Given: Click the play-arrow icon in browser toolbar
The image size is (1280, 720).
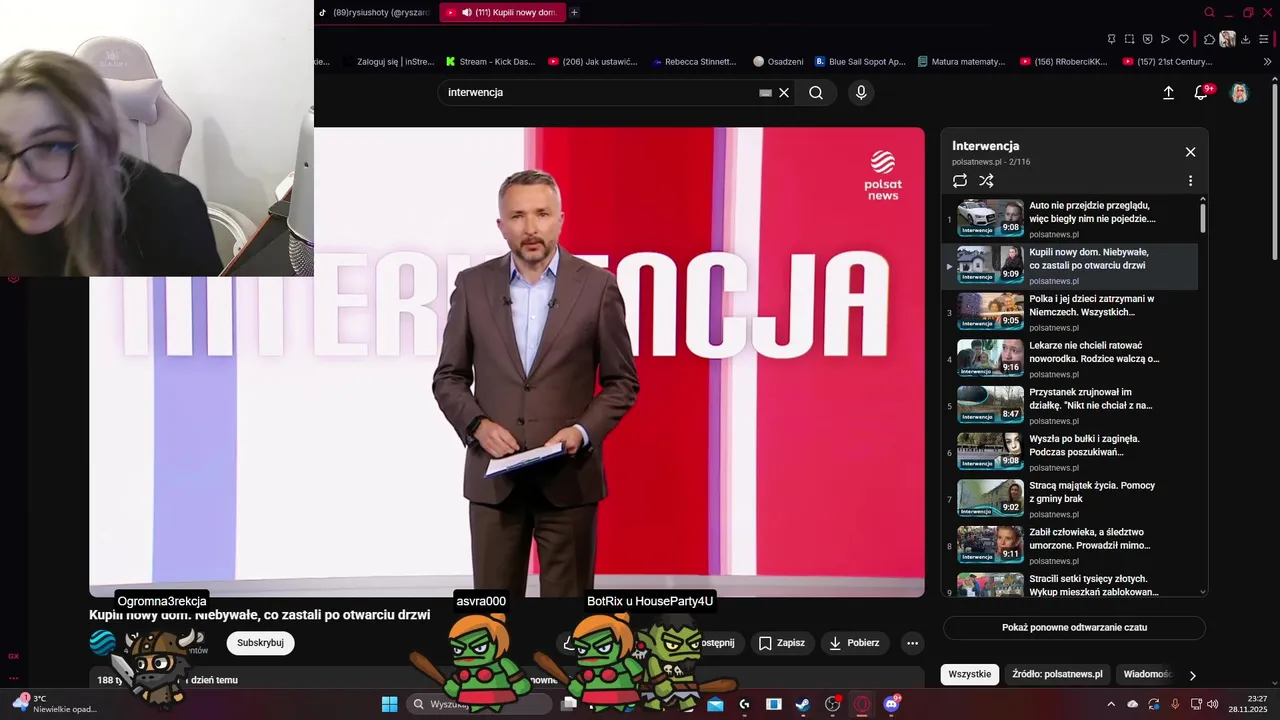Looking at the screenshot, I should [x=1165, y=39].
